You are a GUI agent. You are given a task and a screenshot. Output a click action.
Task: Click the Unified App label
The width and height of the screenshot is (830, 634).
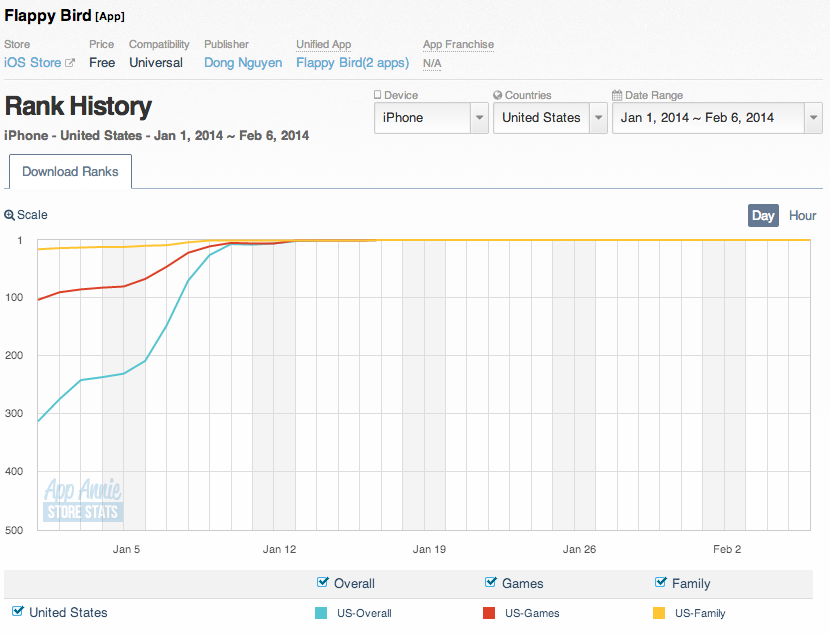pyautogui.click(x=323, y=44)
